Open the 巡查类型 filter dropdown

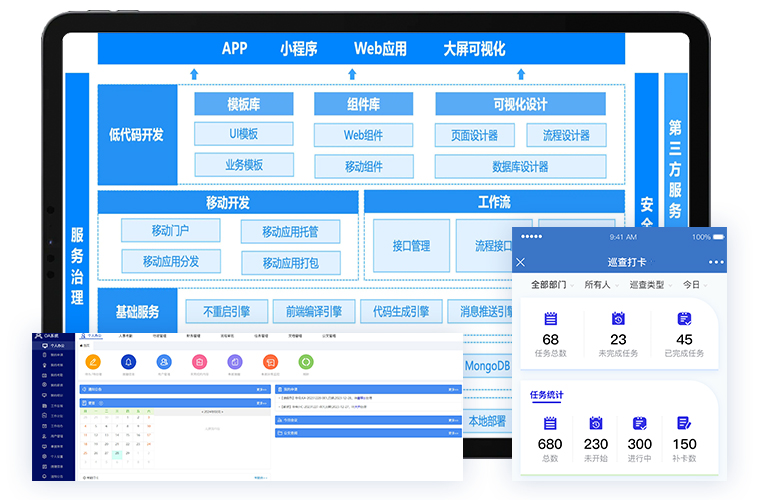pos(651,285)
